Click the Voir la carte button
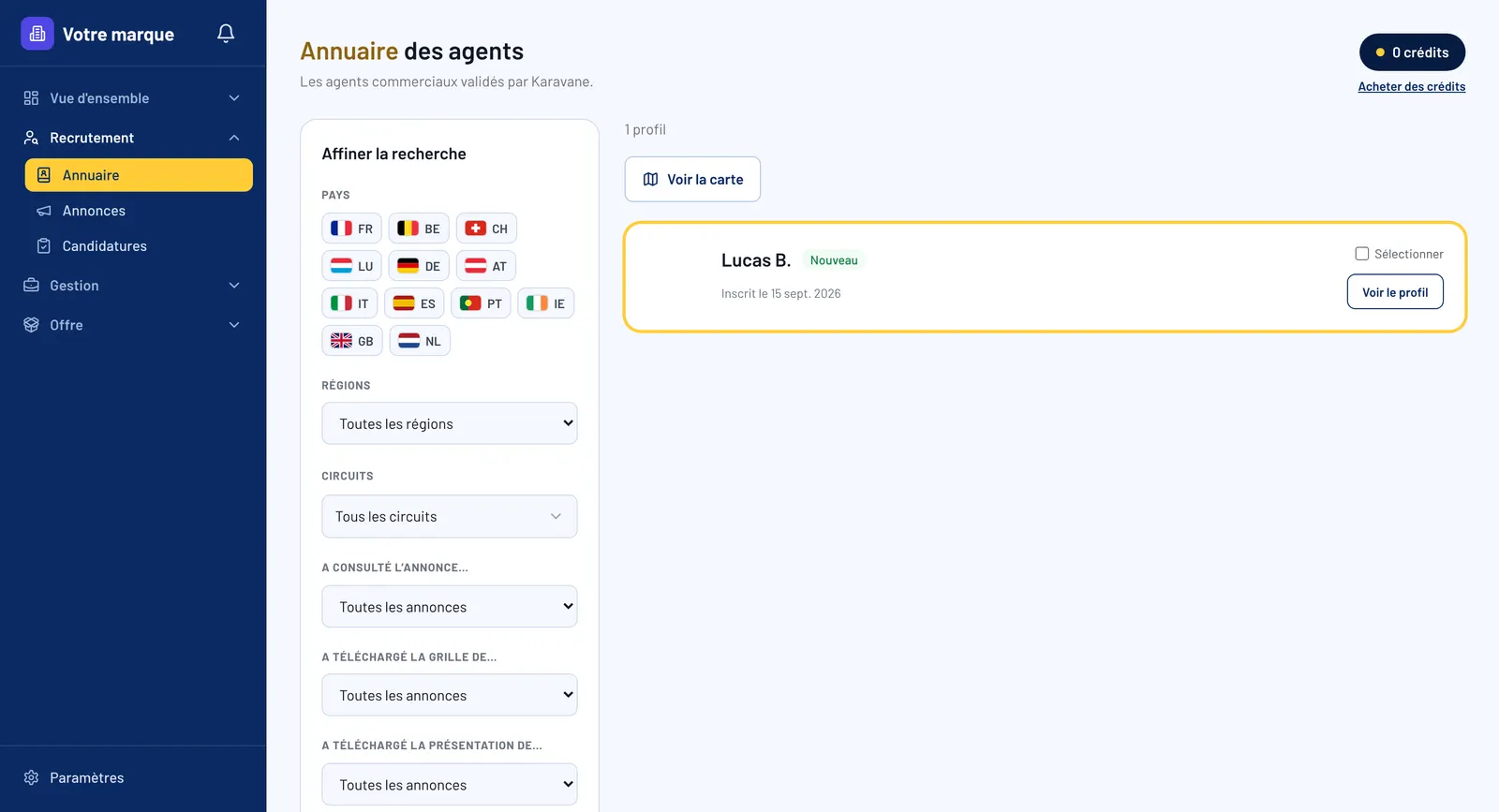1499x812 pixels. point(692,179)
